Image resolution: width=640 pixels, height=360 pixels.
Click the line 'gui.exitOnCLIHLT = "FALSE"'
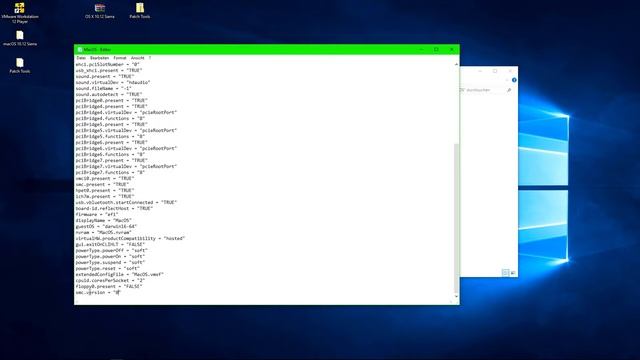(x=110, y=244)
